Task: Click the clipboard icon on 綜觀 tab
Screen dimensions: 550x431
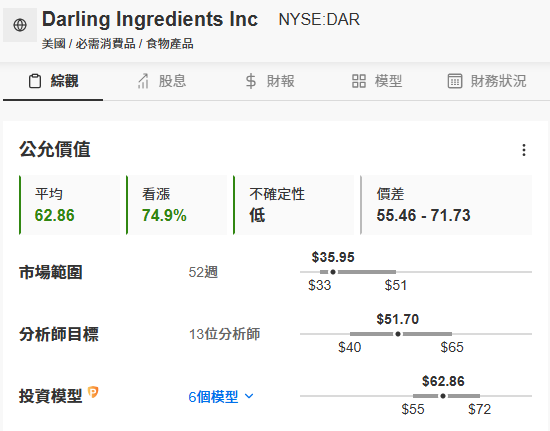Action: click(35, 81)
